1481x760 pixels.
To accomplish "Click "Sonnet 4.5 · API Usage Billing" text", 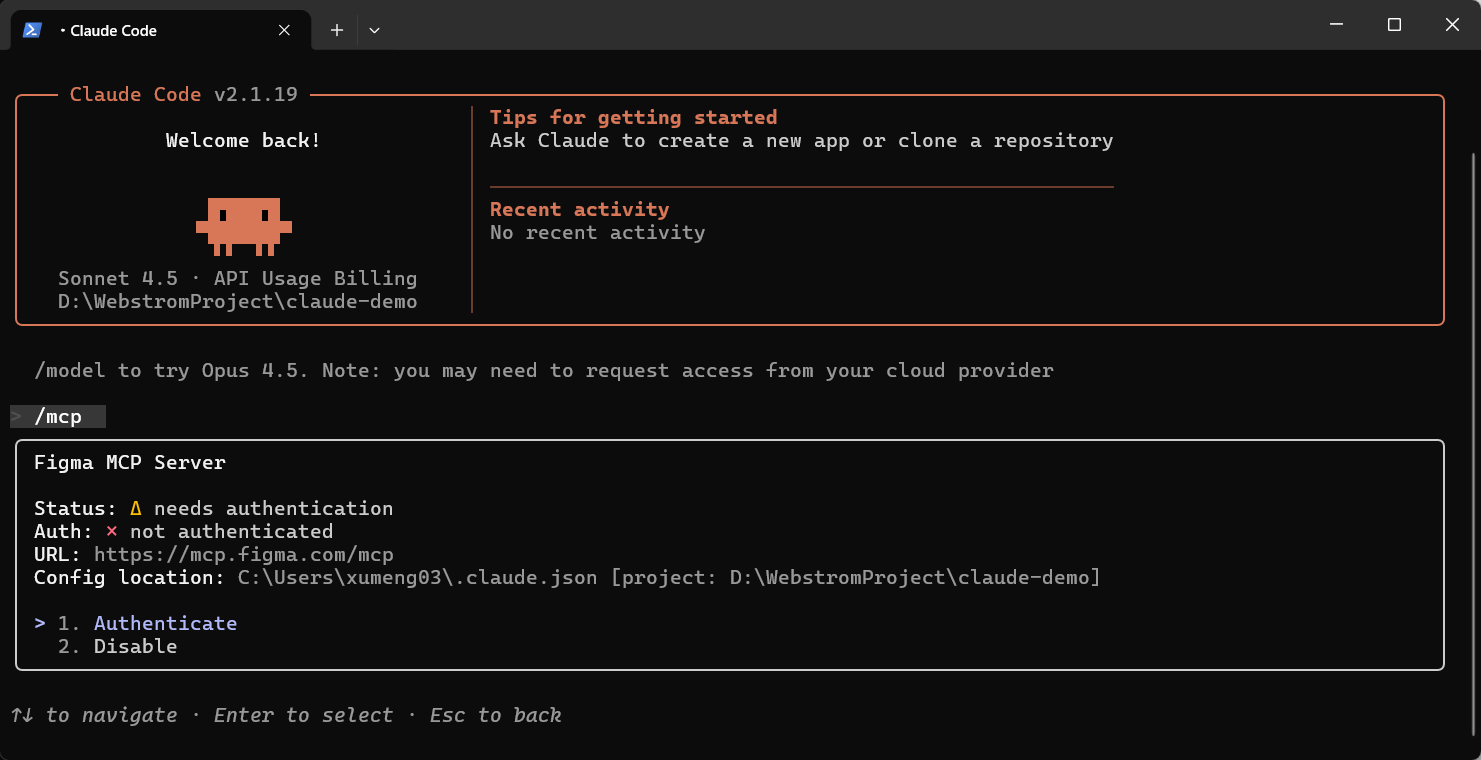I will (x=237, y=278).
